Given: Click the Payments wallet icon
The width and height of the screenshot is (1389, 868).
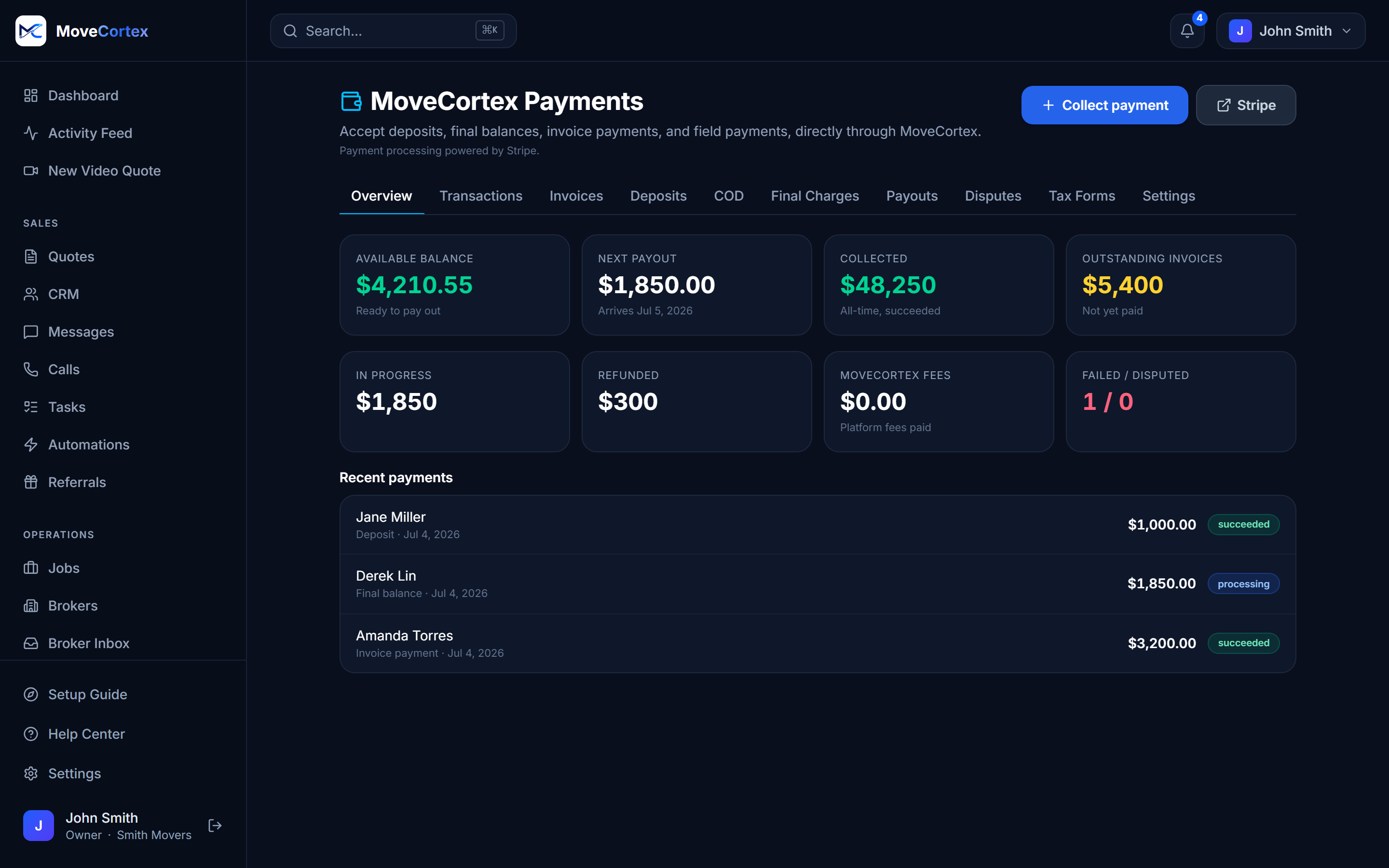Looking at the screenshot, I should [351, 101].
